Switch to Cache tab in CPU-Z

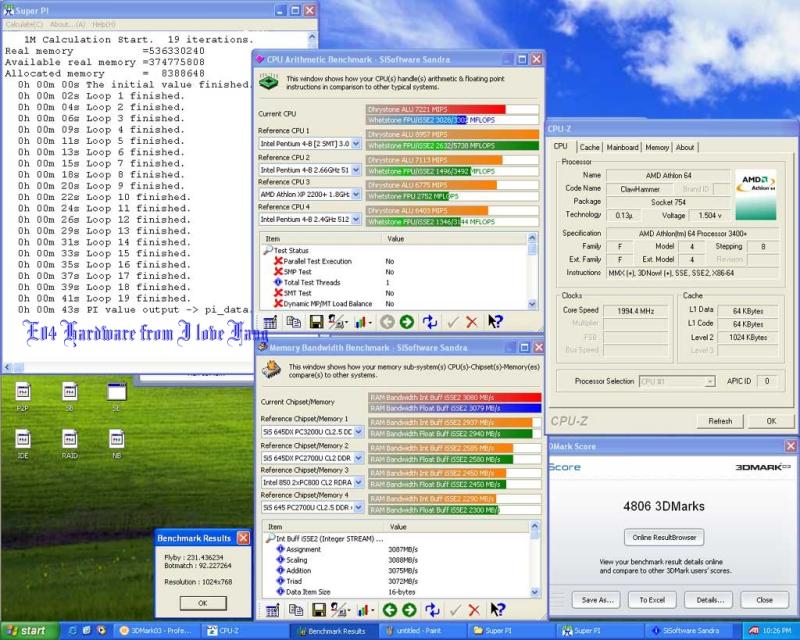tap(589, 147)
